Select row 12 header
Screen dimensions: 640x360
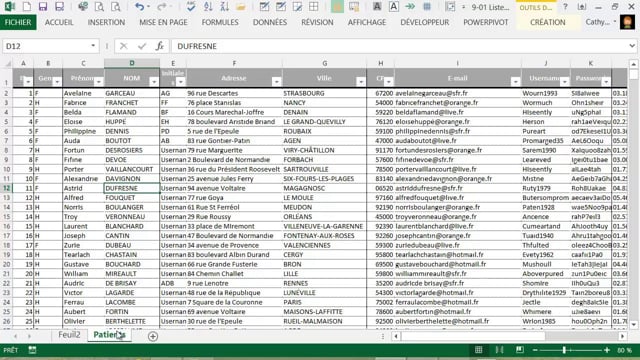(7, 188)
